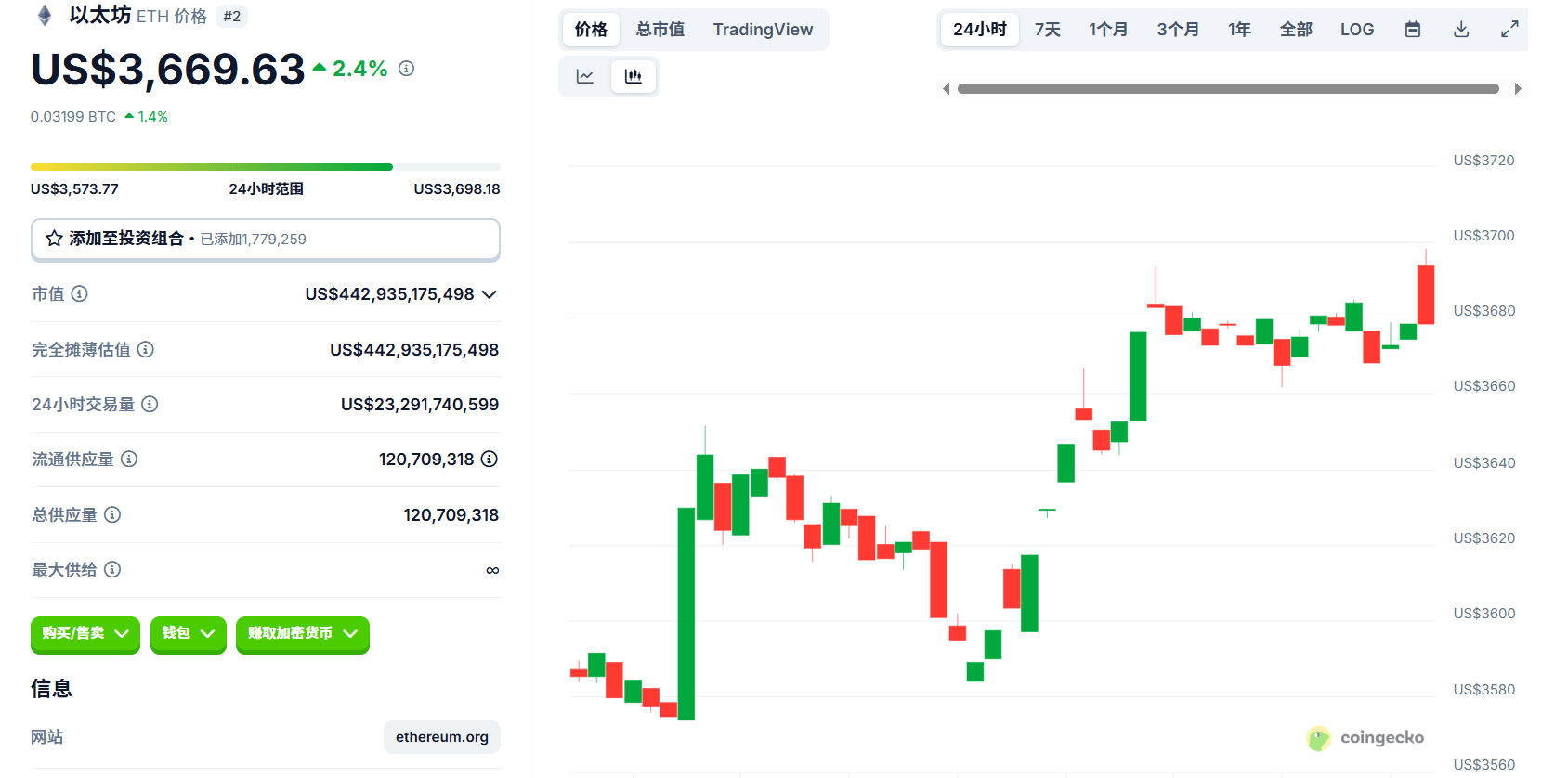This screenshot has height=778, width=1568.
Task: Click the Ethereum logo icon
Action: click(x=44, y=16)
